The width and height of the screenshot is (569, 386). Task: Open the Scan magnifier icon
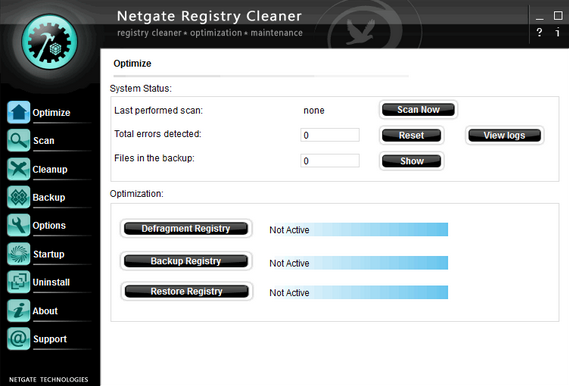point(19,140)
